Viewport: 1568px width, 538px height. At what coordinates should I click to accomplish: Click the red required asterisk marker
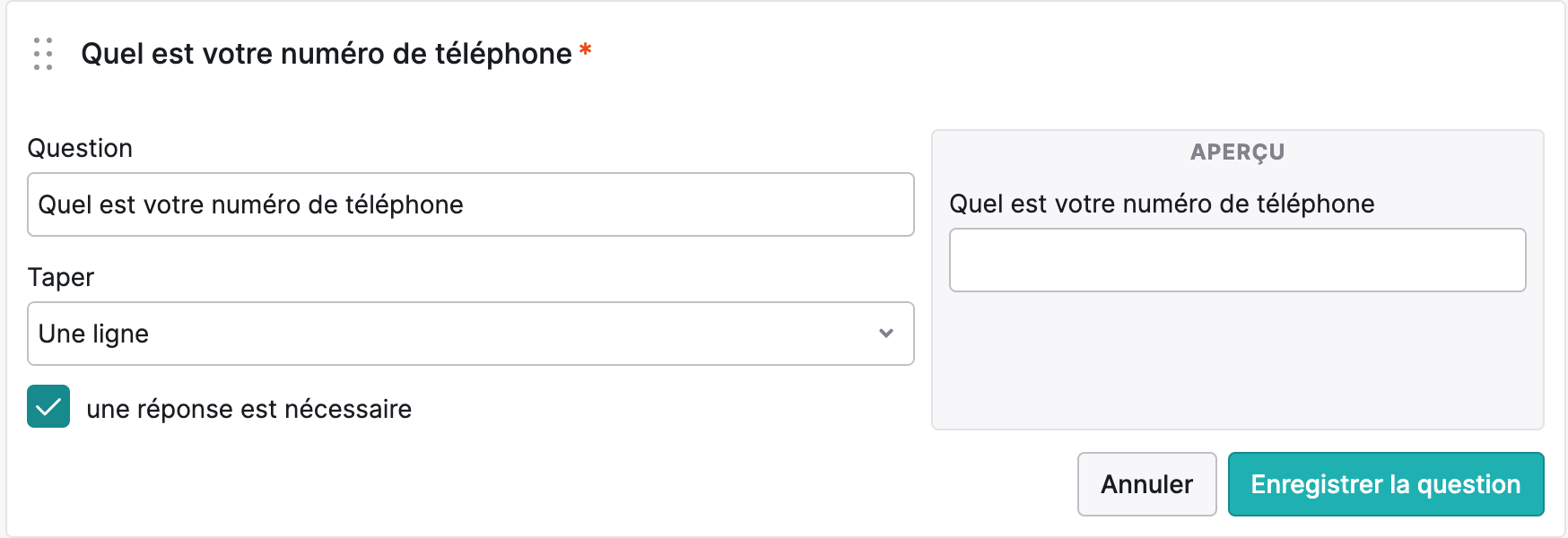[x=585, y=49]
